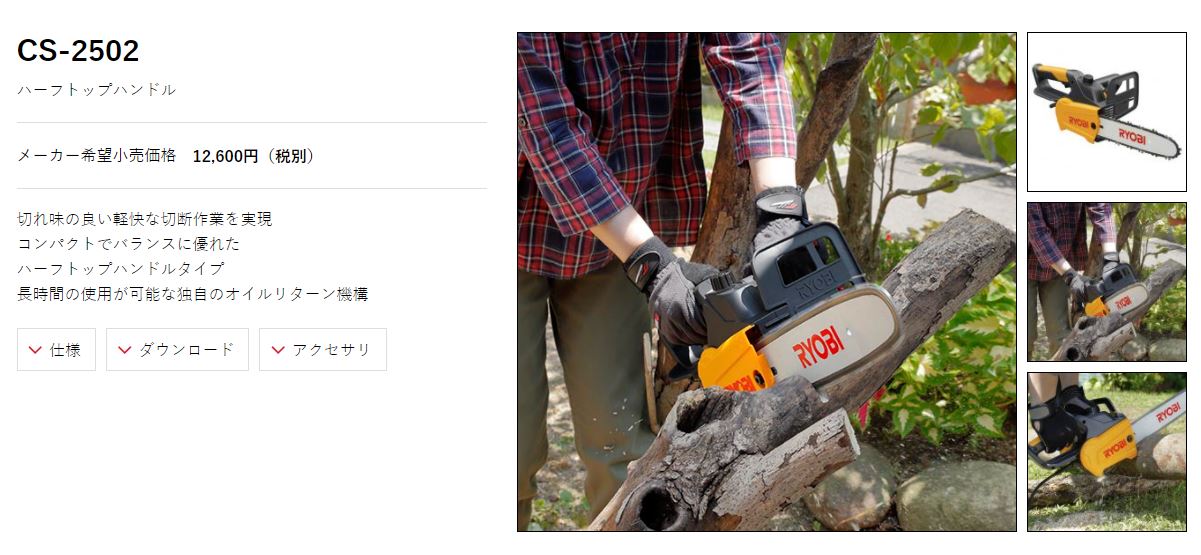Expand the ダウンロード section
Image resolution: width=1201 pixels, height=555 pixels.
coord(177,350)
